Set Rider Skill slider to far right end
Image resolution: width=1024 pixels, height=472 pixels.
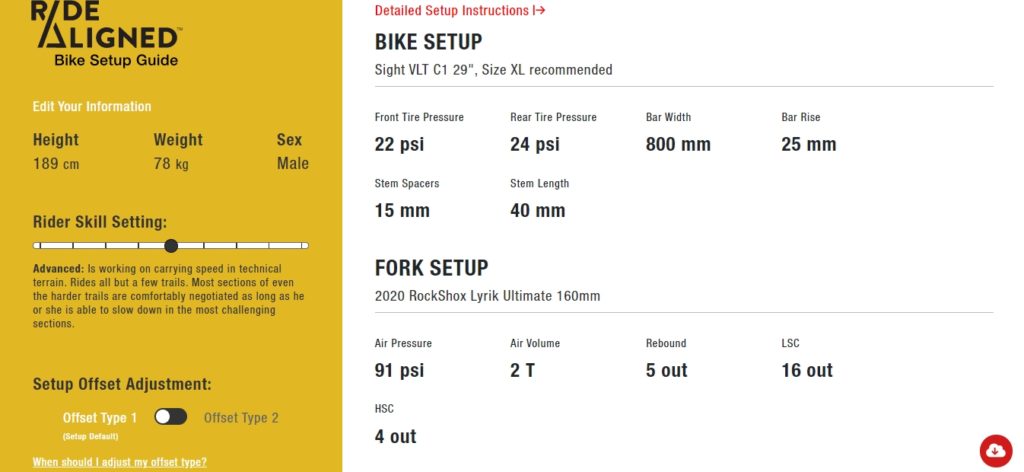coord(305,245)
